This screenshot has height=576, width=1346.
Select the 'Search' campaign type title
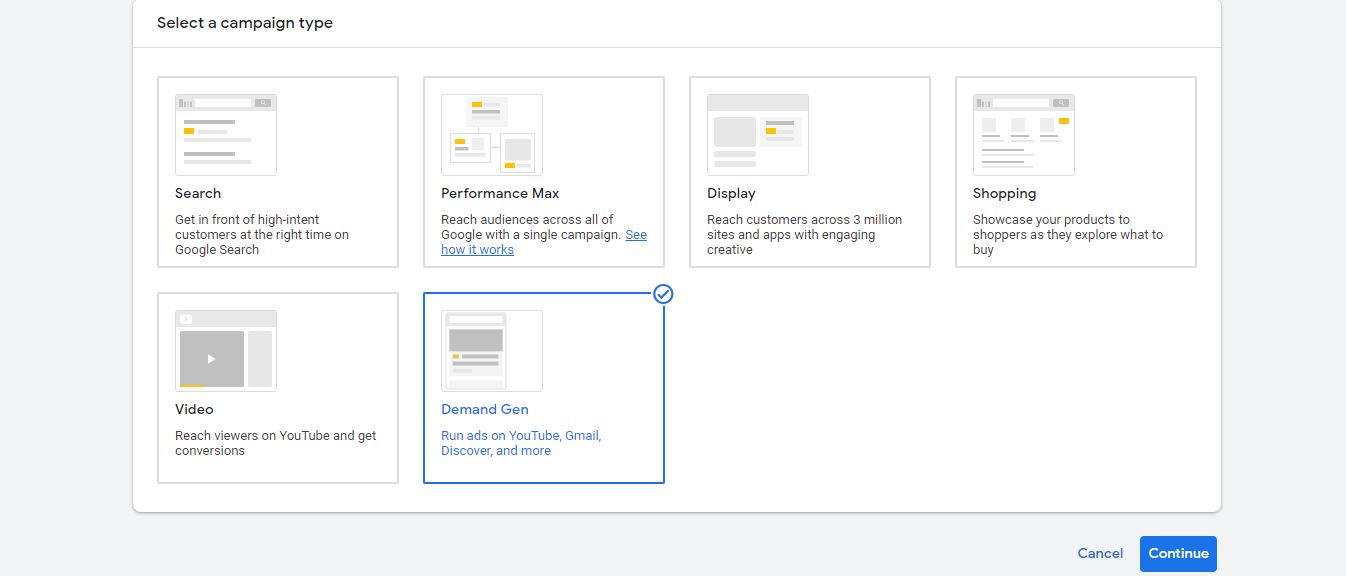tap(198, 193)
